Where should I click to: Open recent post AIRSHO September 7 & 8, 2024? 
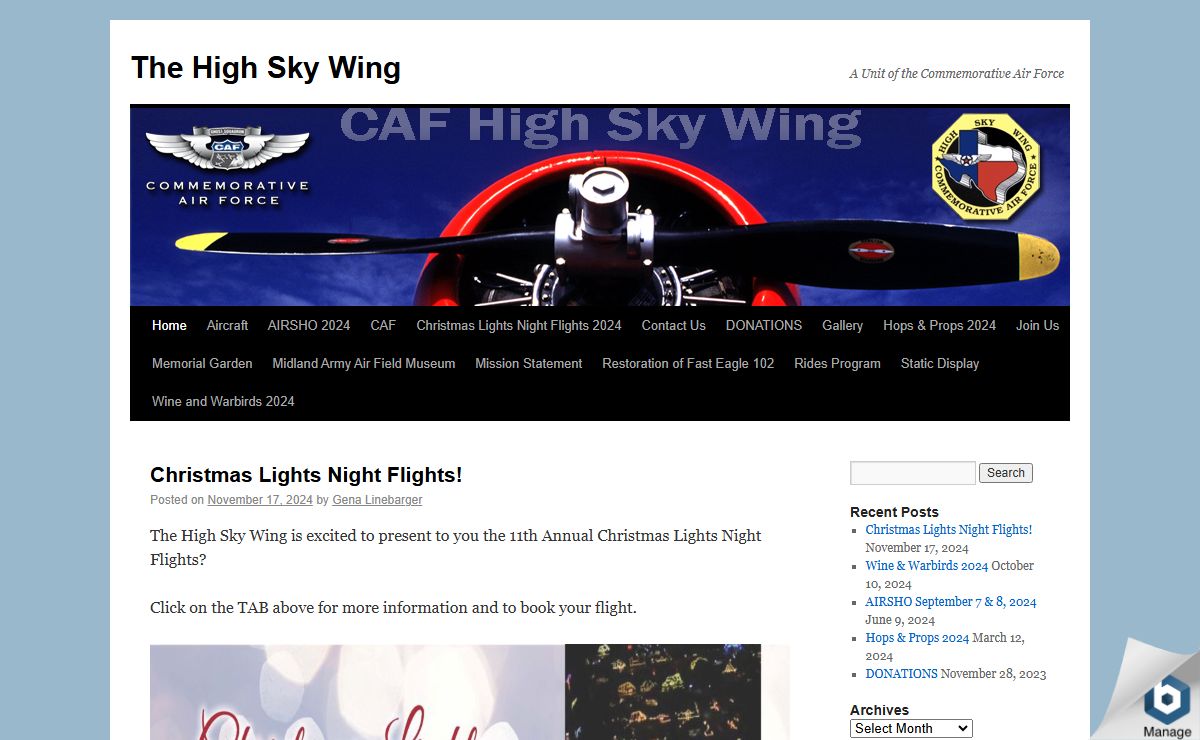(951, 602)
